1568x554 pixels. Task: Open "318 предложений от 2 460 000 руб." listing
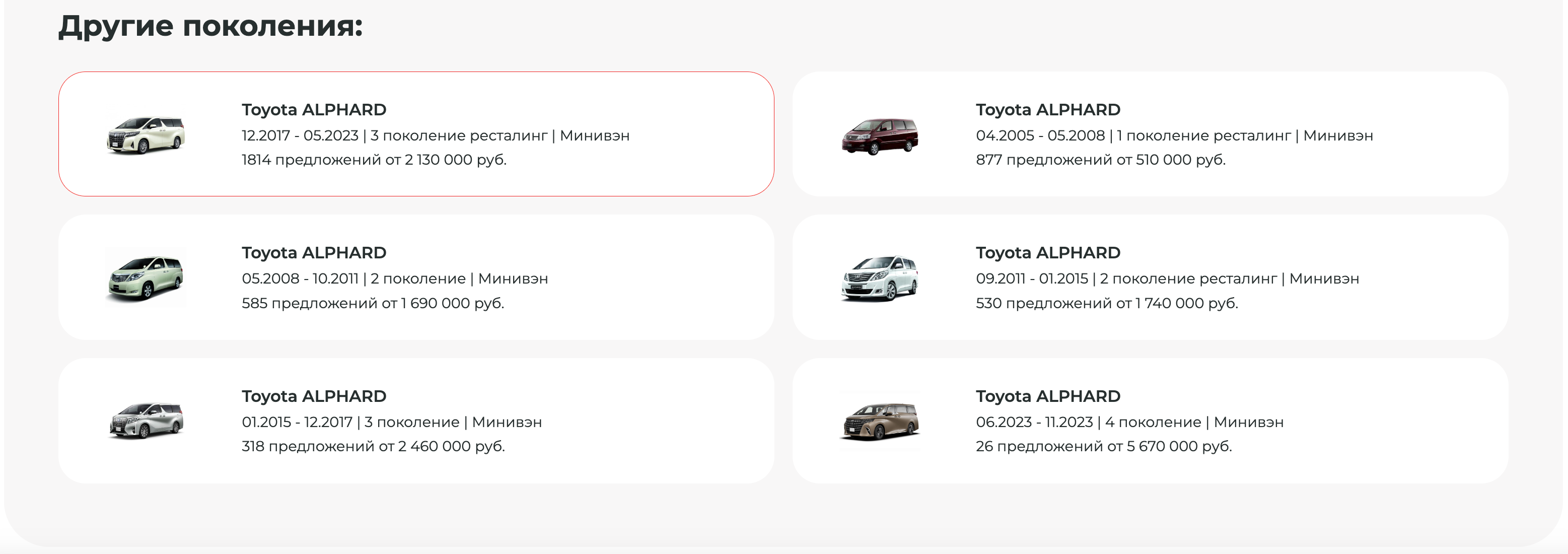click(373, 446)
